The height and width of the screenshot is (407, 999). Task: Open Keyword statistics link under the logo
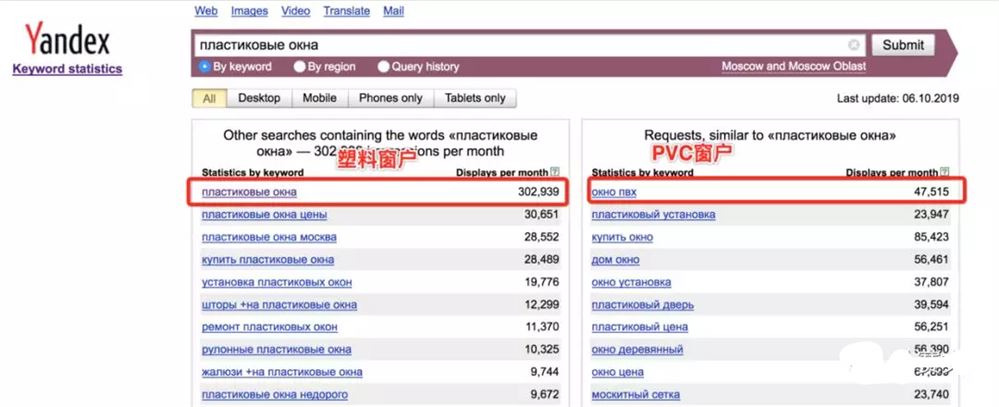click(x=67, y=69)
